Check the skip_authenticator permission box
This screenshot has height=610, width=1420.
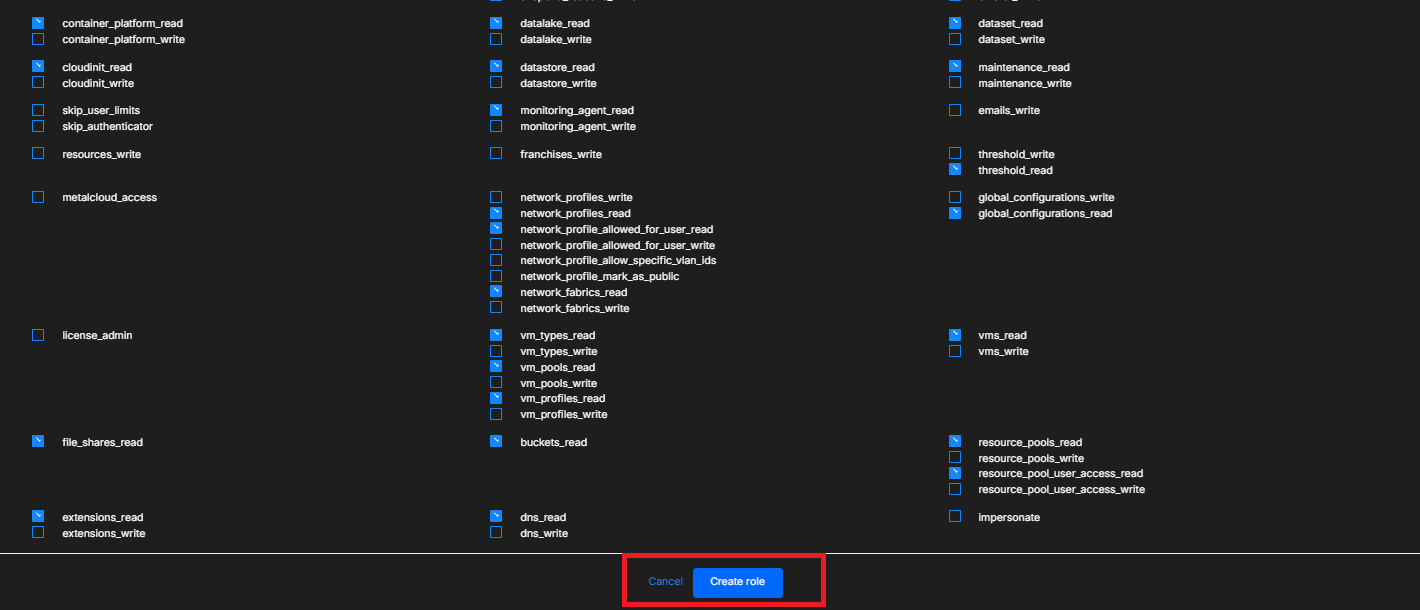pos(38,126)
